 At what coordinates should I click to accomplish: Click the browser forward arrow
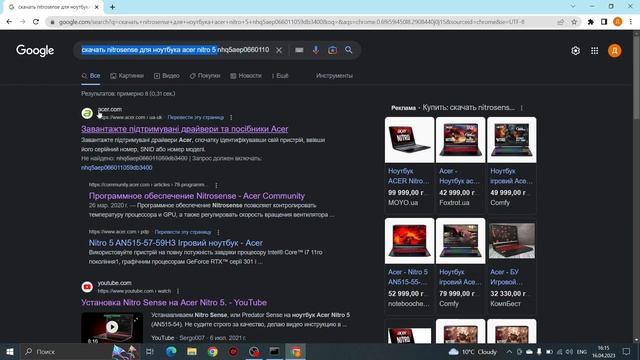pos(22,22)
